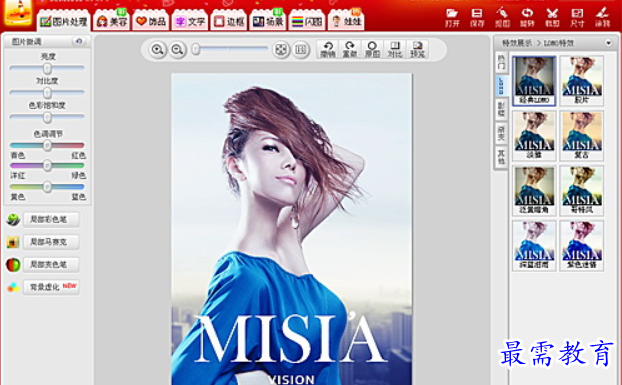This screenshot has width=622, height=385.
Task: Select the 热门 effects side tab
Action: tap(501, 61)
